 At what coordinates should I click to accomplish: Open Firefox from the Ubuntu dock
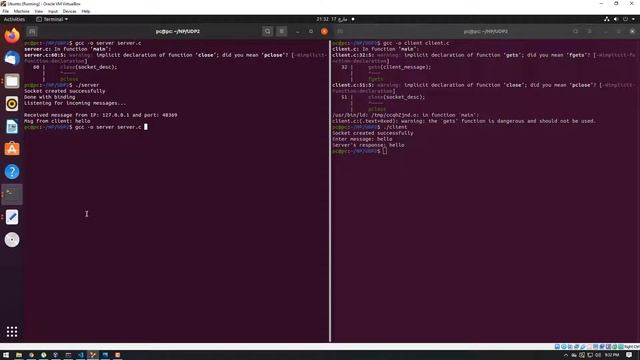pyautogui.click(x=12, y=36)
